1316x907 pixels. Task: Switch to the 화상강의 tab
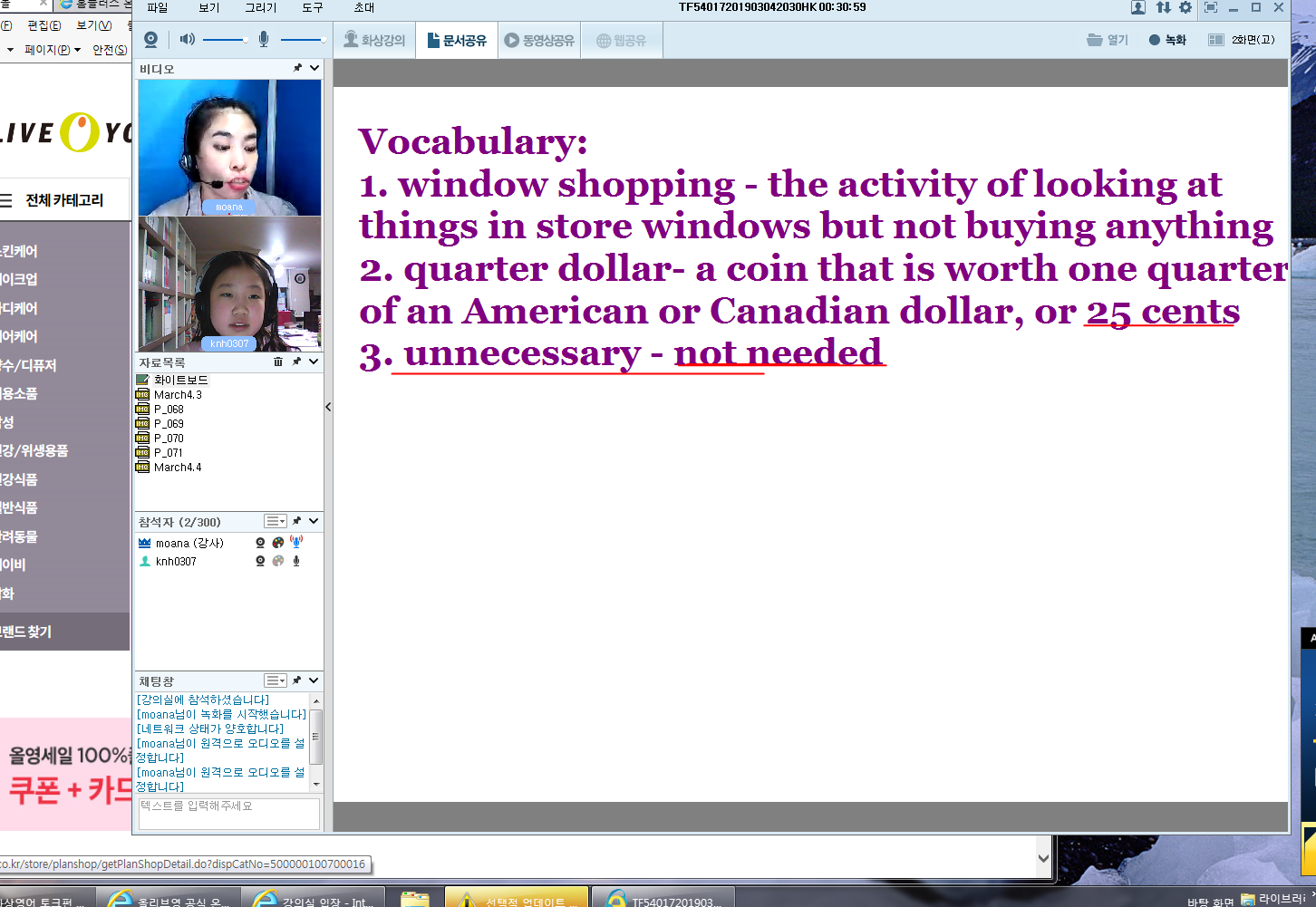coord(374,41)
